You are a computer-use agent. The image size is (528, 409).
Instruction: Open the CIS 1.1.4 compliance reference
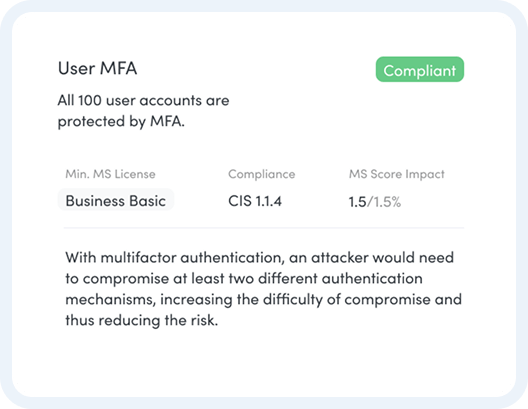coord(255,201)
